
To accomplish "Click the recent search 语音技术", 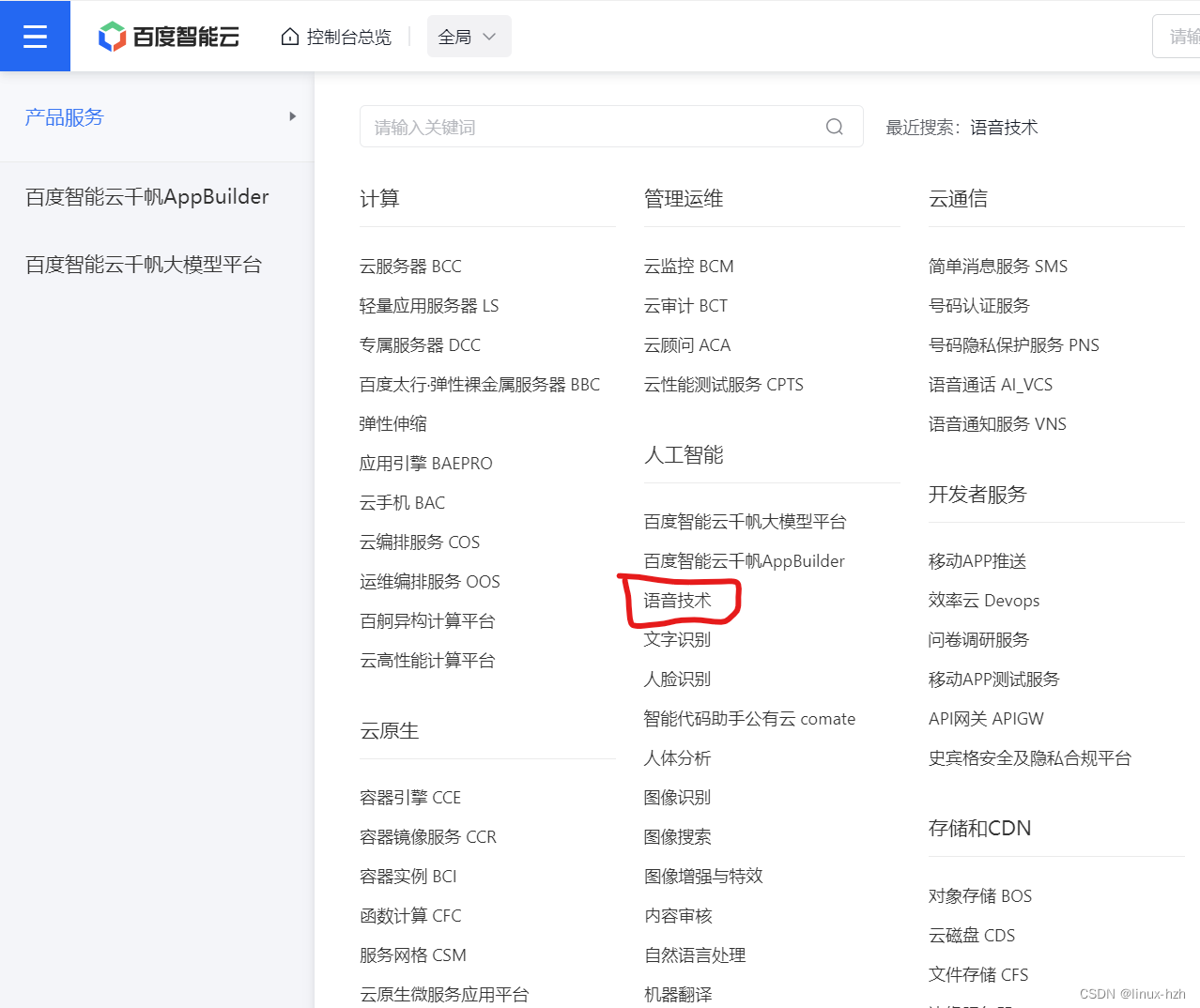I will 1004,128.
